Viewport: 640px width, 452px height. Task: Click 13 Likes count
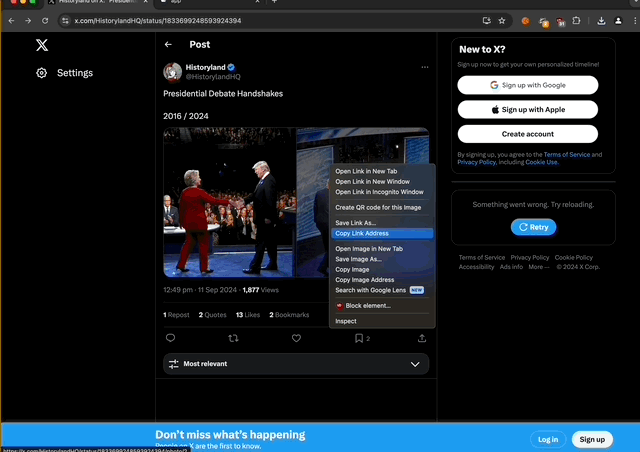pos(248,315)
